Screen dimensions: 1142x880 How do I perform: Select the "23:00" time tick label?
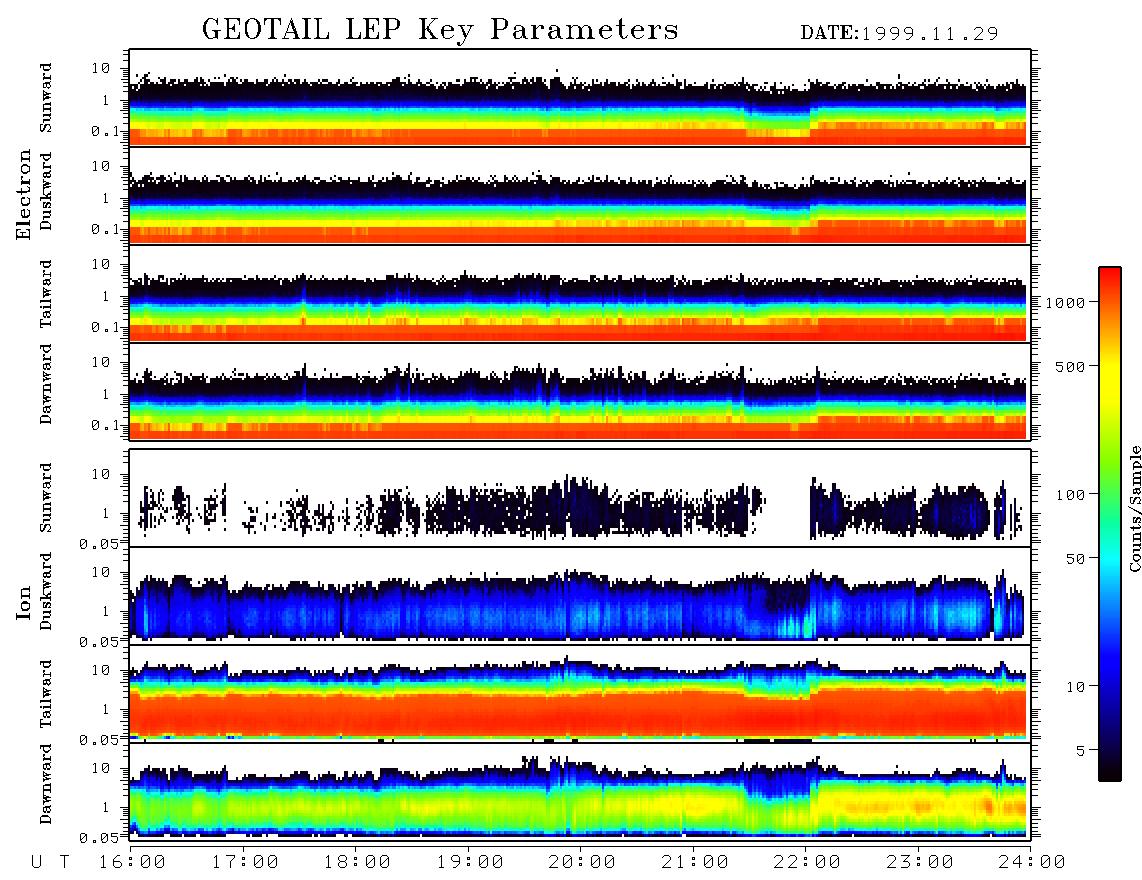pos(920,862)
